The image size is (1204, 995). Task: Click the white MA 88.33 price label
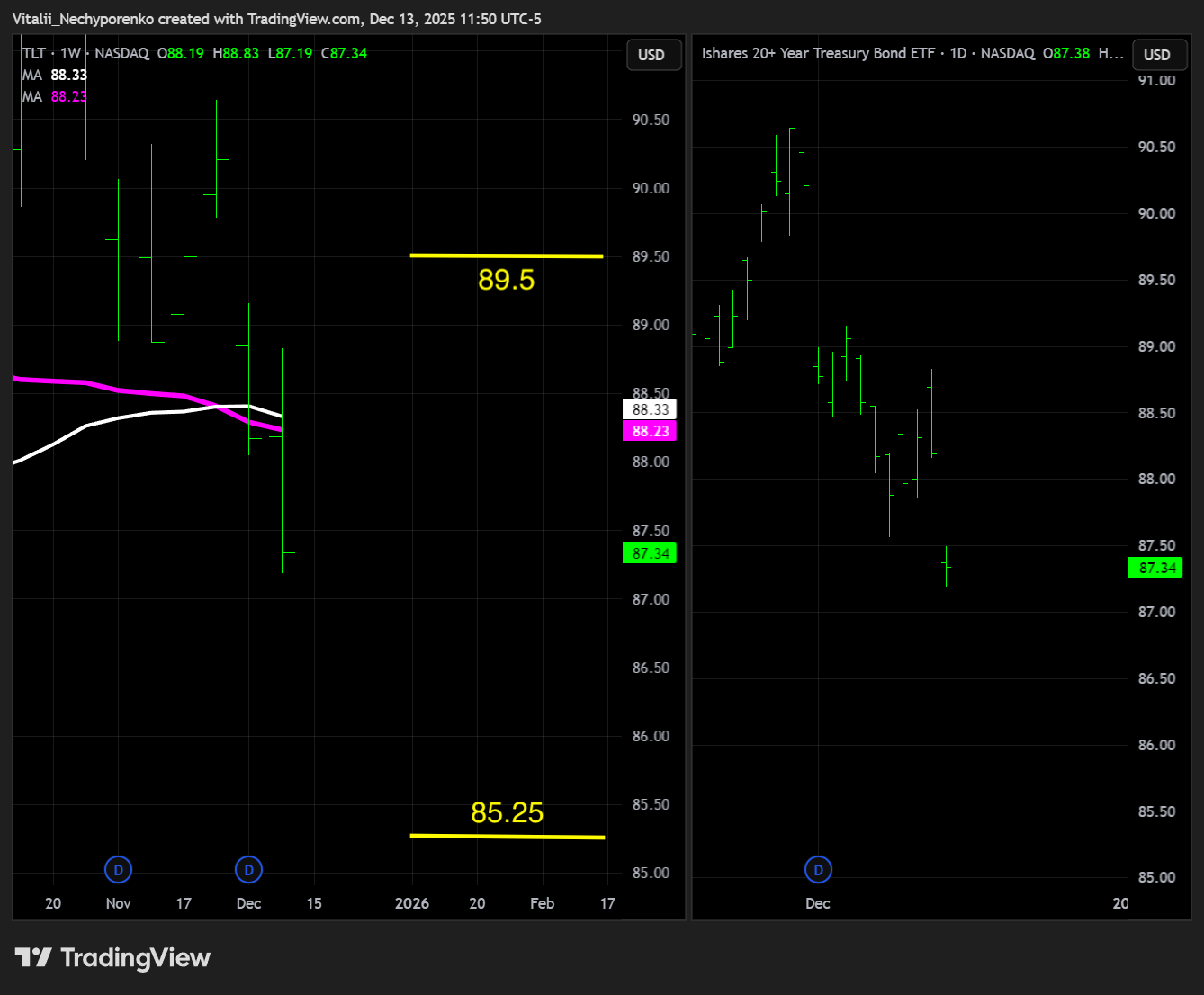point(650,409)
